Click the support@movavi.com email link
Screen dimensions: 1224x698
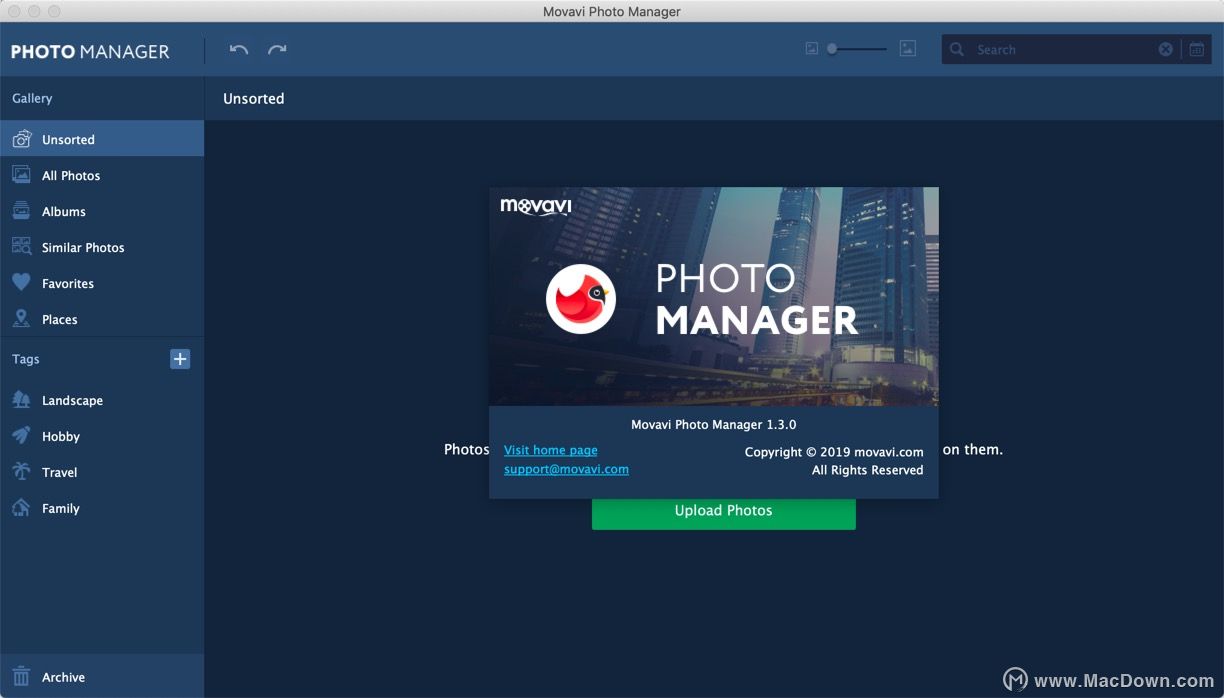[566, 469]
